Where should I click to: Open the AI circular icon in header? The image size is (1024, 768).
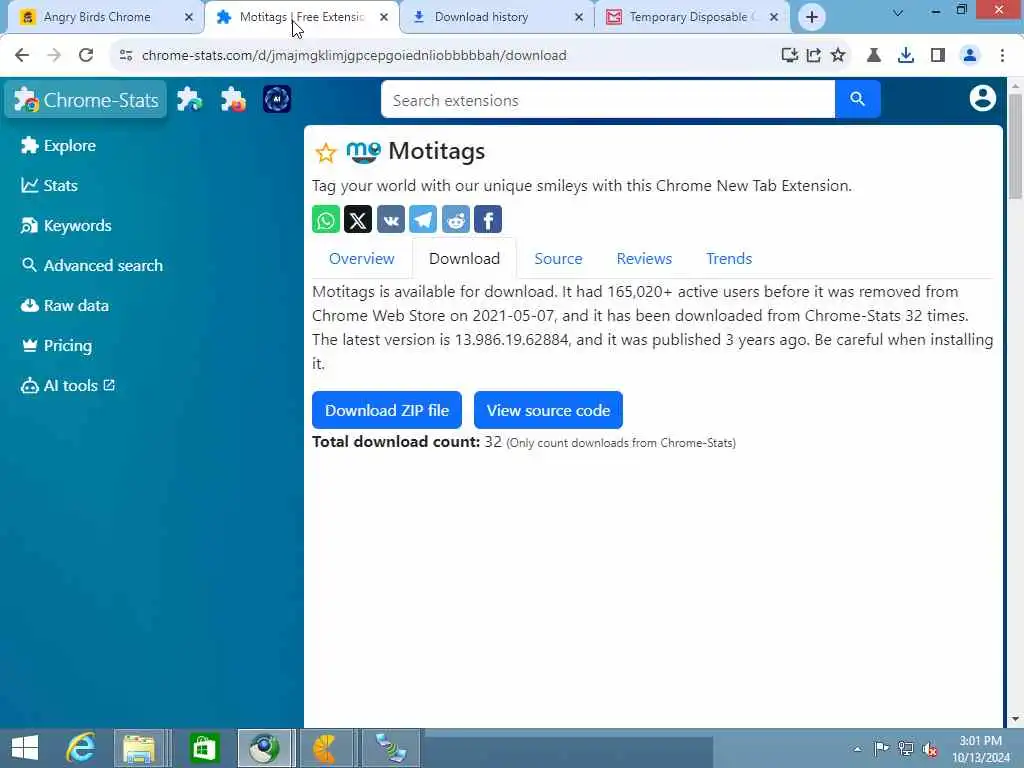(x=277, y=99)
